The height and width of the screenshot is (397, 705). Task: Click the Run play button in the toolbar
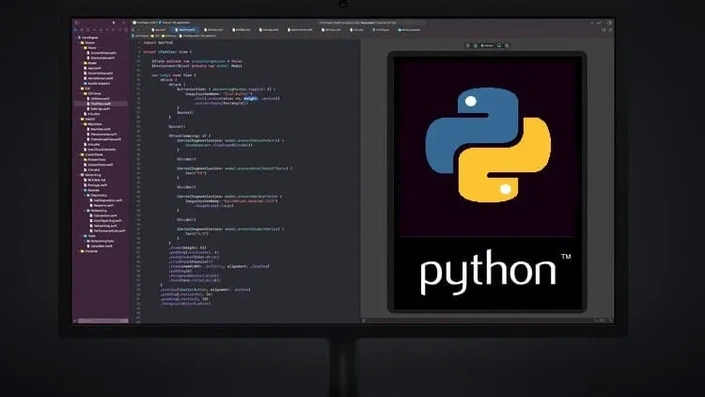click(114, 22)
